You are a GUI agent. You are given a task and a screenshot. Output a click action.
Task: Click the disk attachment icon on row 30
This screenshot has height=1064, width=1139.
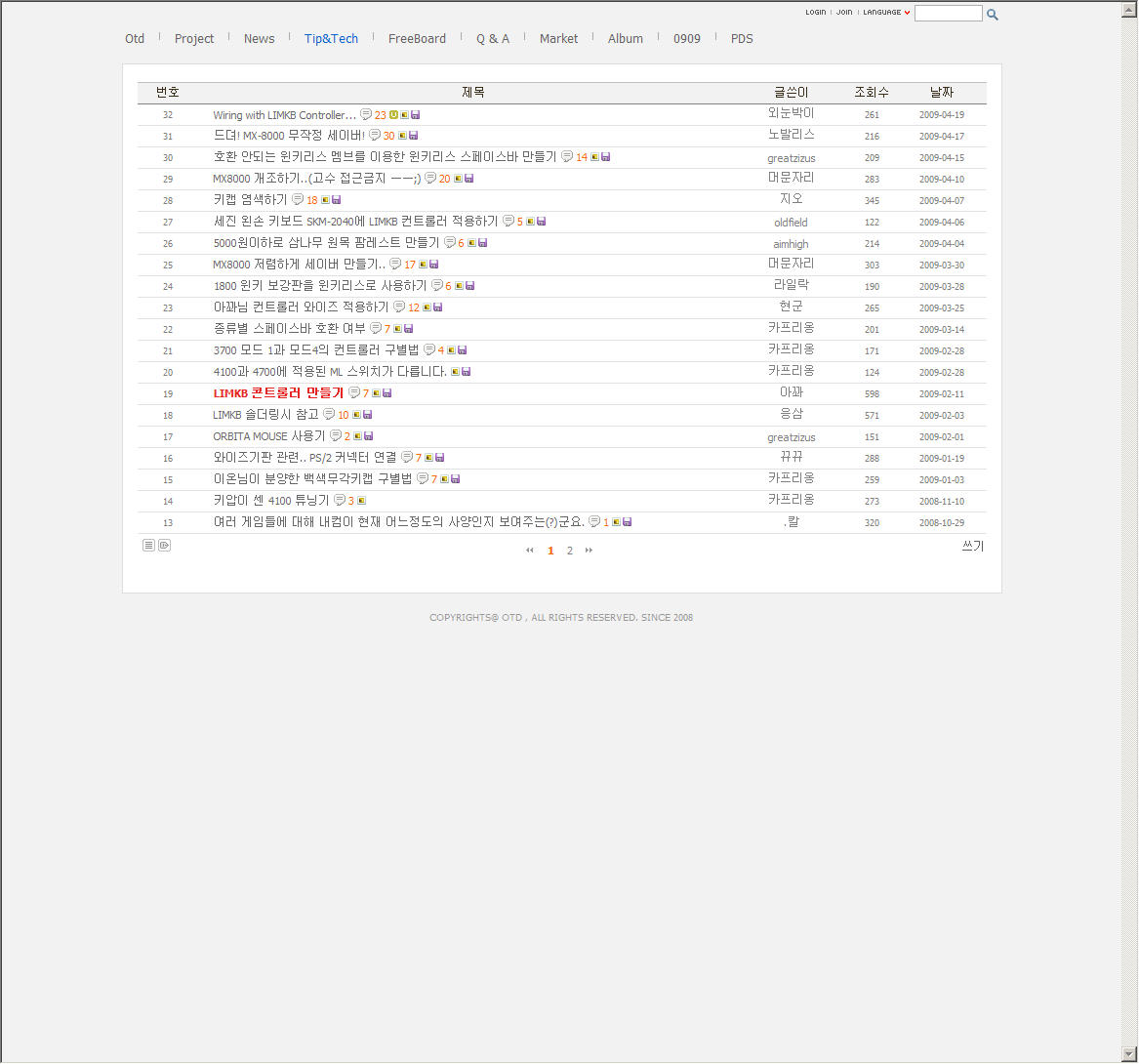coord(606,157)
